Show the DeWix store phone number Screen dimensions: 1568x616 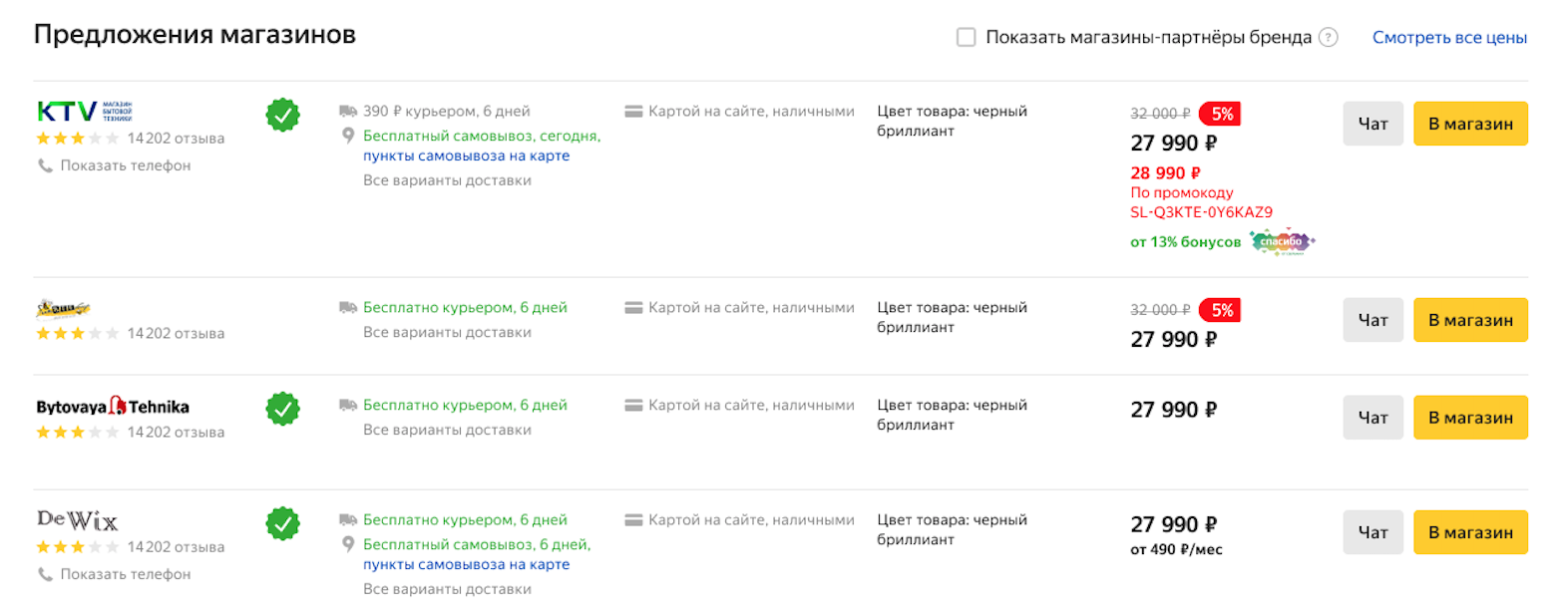125,574
